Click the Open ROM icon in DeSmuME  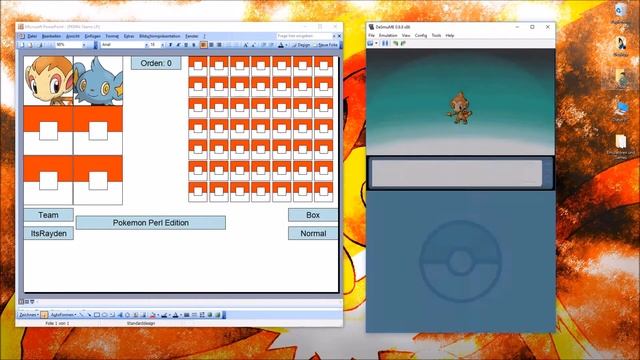[x=371, y=43]
